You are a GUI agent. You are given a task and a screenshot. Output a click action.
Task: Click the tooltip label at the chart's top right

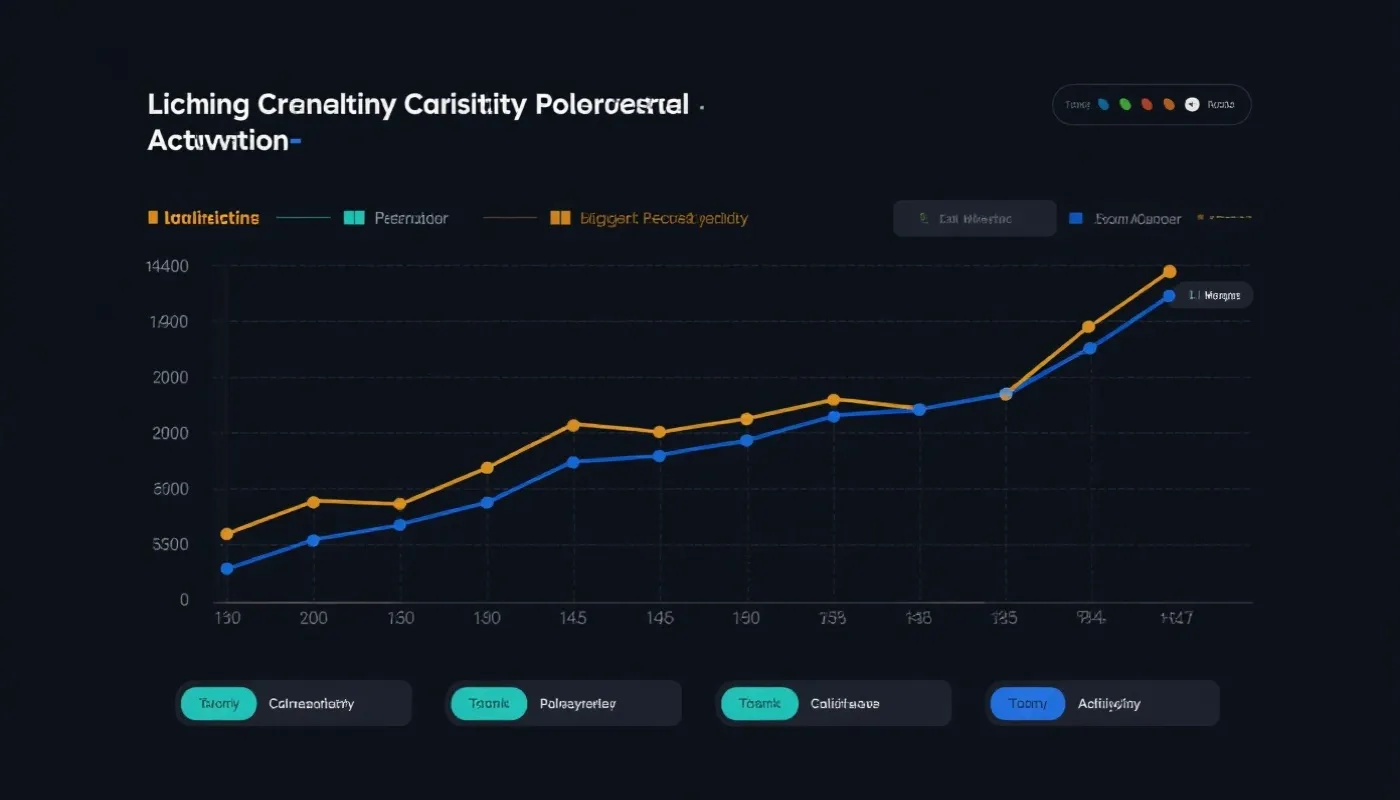pyautogui.click(x=1214, y=295)
